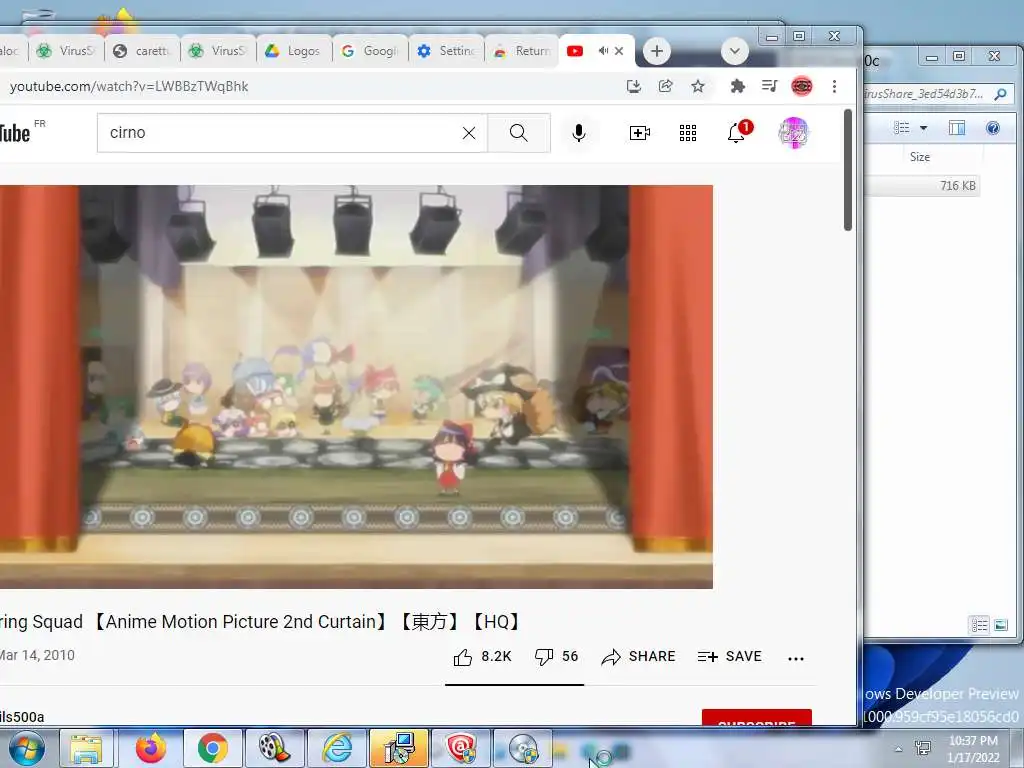Click SAVE to add video to playlist
Screen dimensions: 1024x768
(x=729, y=657)
